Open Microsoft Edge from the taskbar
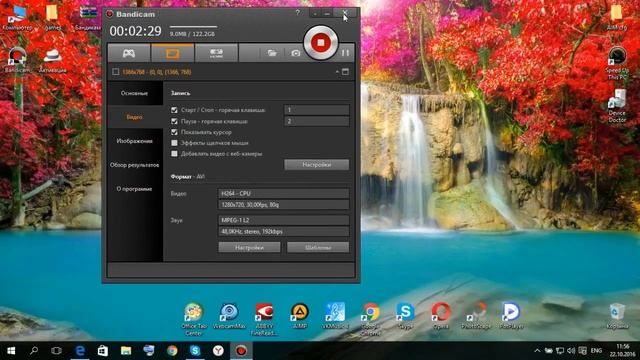The width and height of the screenshot is (640, 360). pyautogui.click(x=80, y=351)
